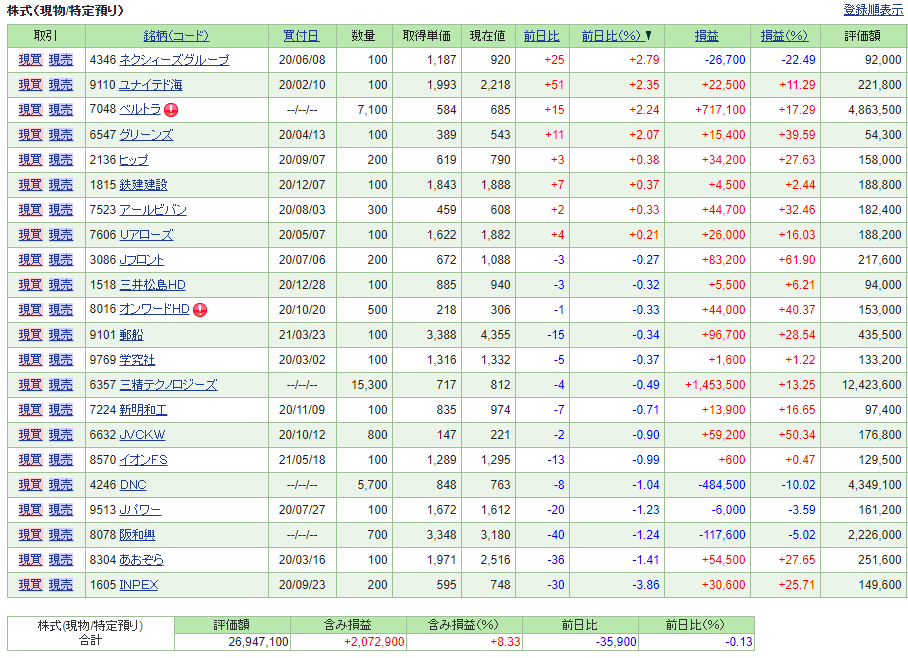
Task: Select the +61.90 profit percent cell
Action: 785,259
